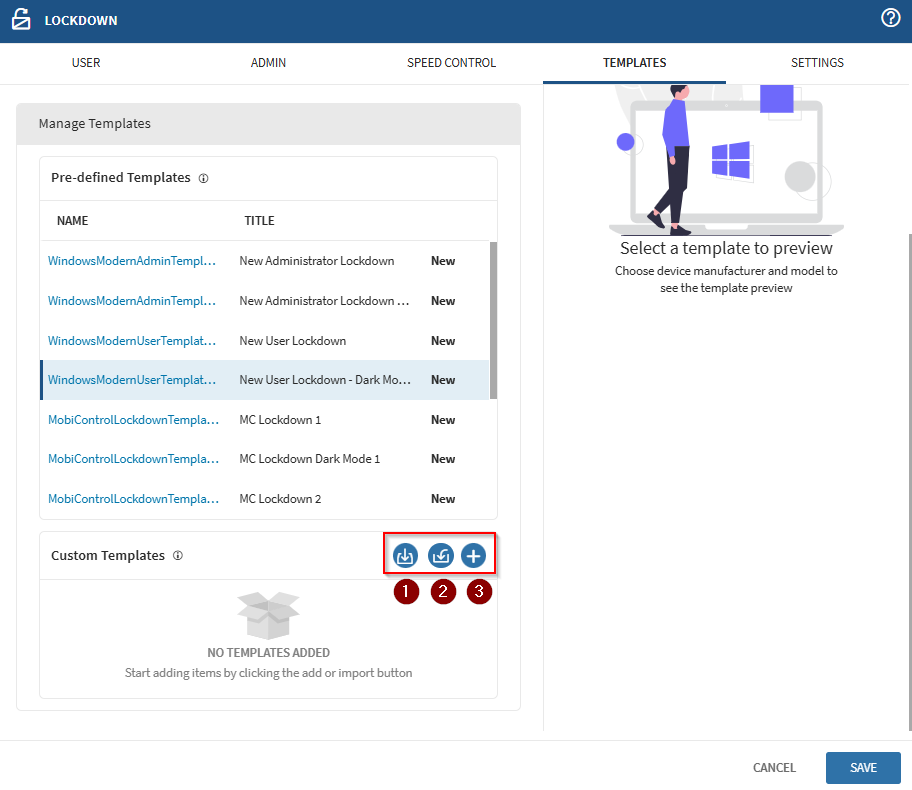The width and height of the screenshot is (912, 790).
Task: Choose the MC Lockdown Dark Mode 1 template
Action: [132, 459]
